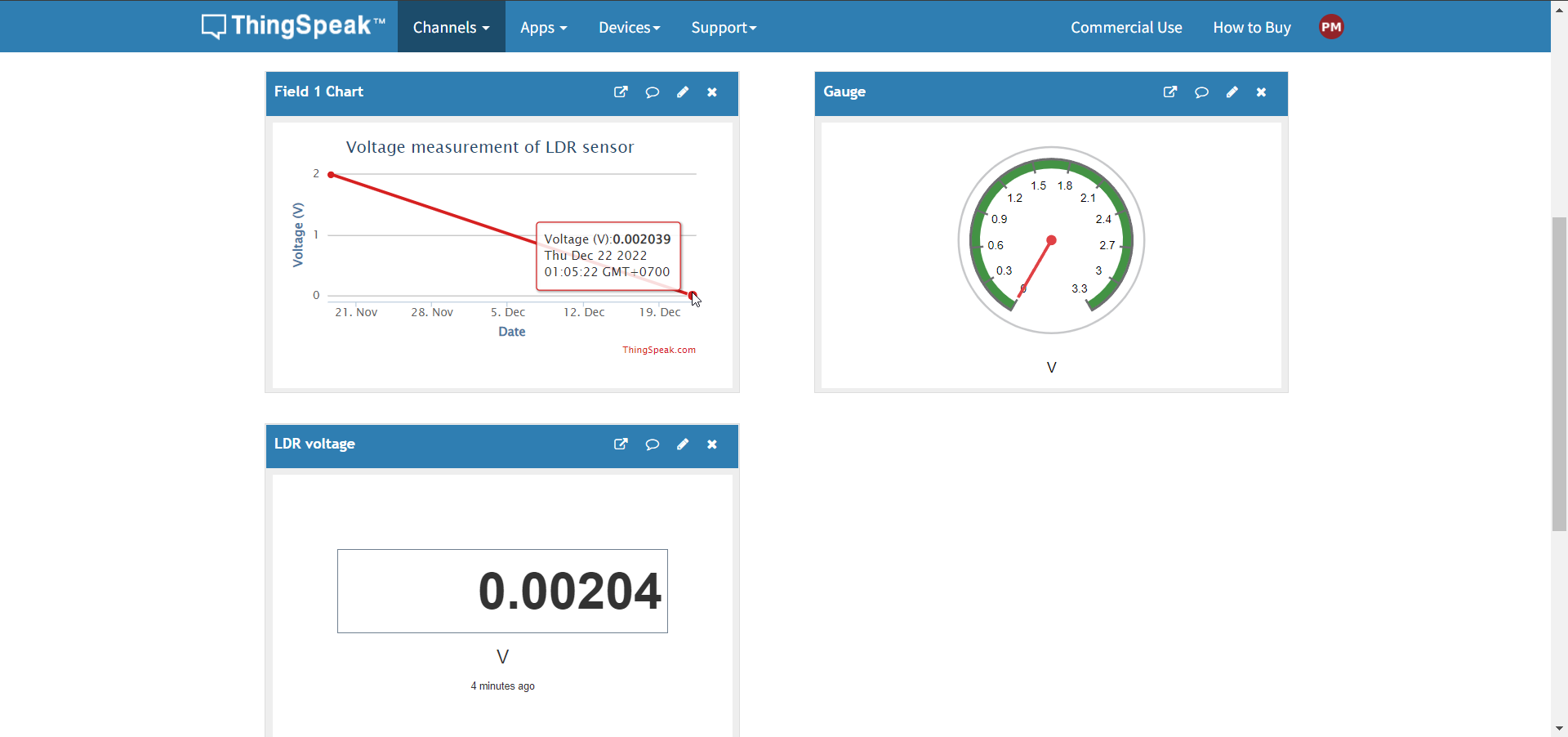Open the How to Buy link
1568x737 pixels.
(1252, 27)
